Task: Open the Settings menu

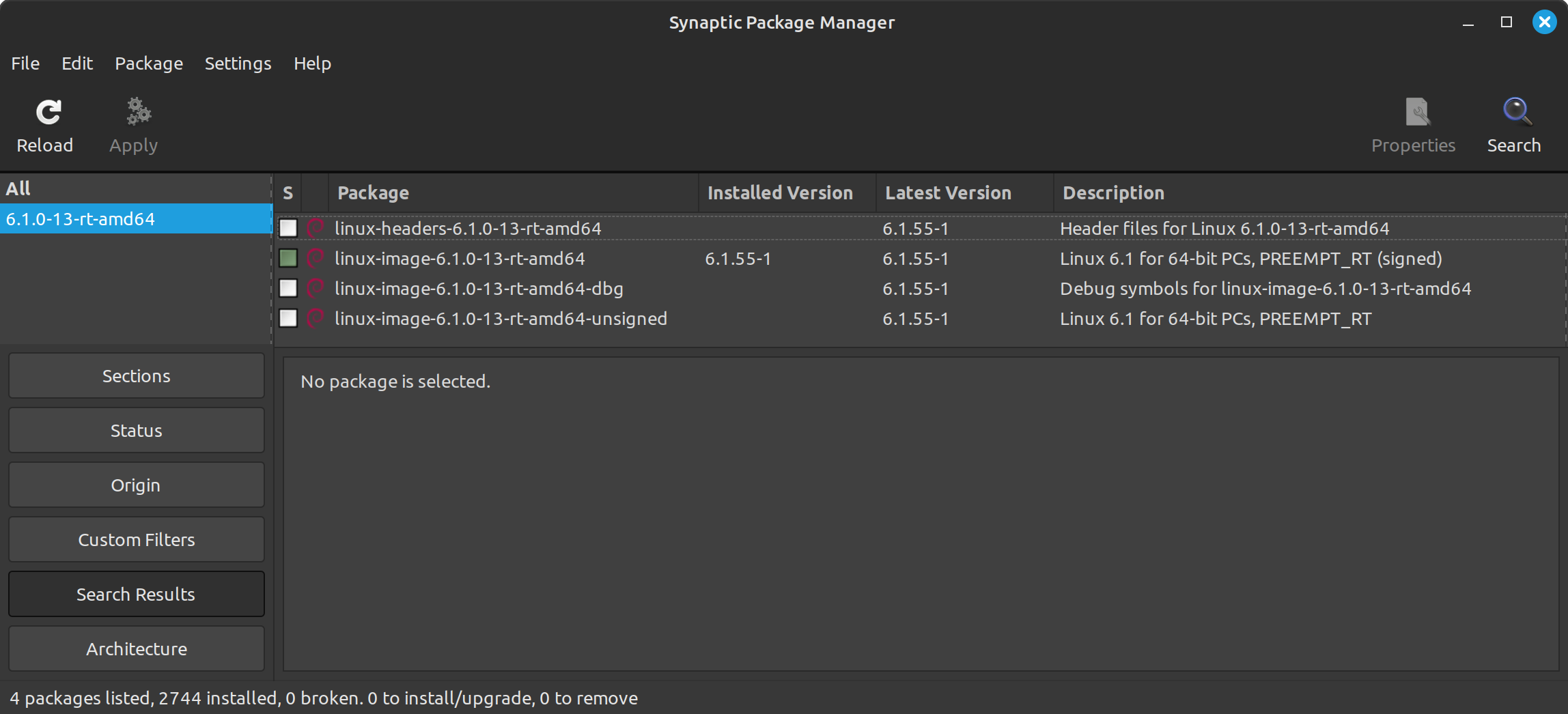Action: pyautogui.click(x=238, y=63)
